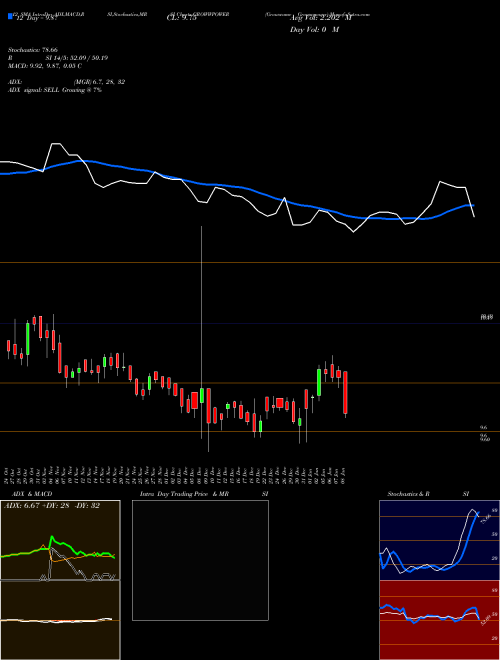Click the 'Stochastics: 78.66' readout

32,50
